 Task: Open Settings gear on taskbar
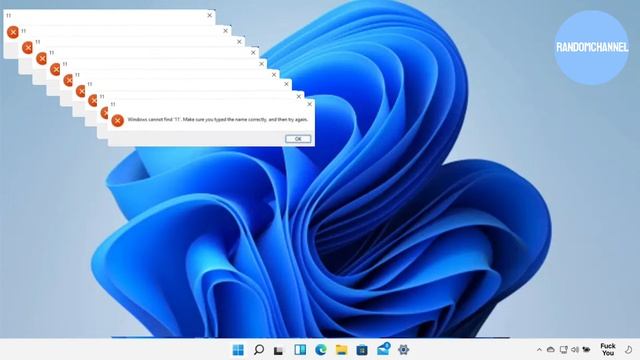[x=403, y=350]
